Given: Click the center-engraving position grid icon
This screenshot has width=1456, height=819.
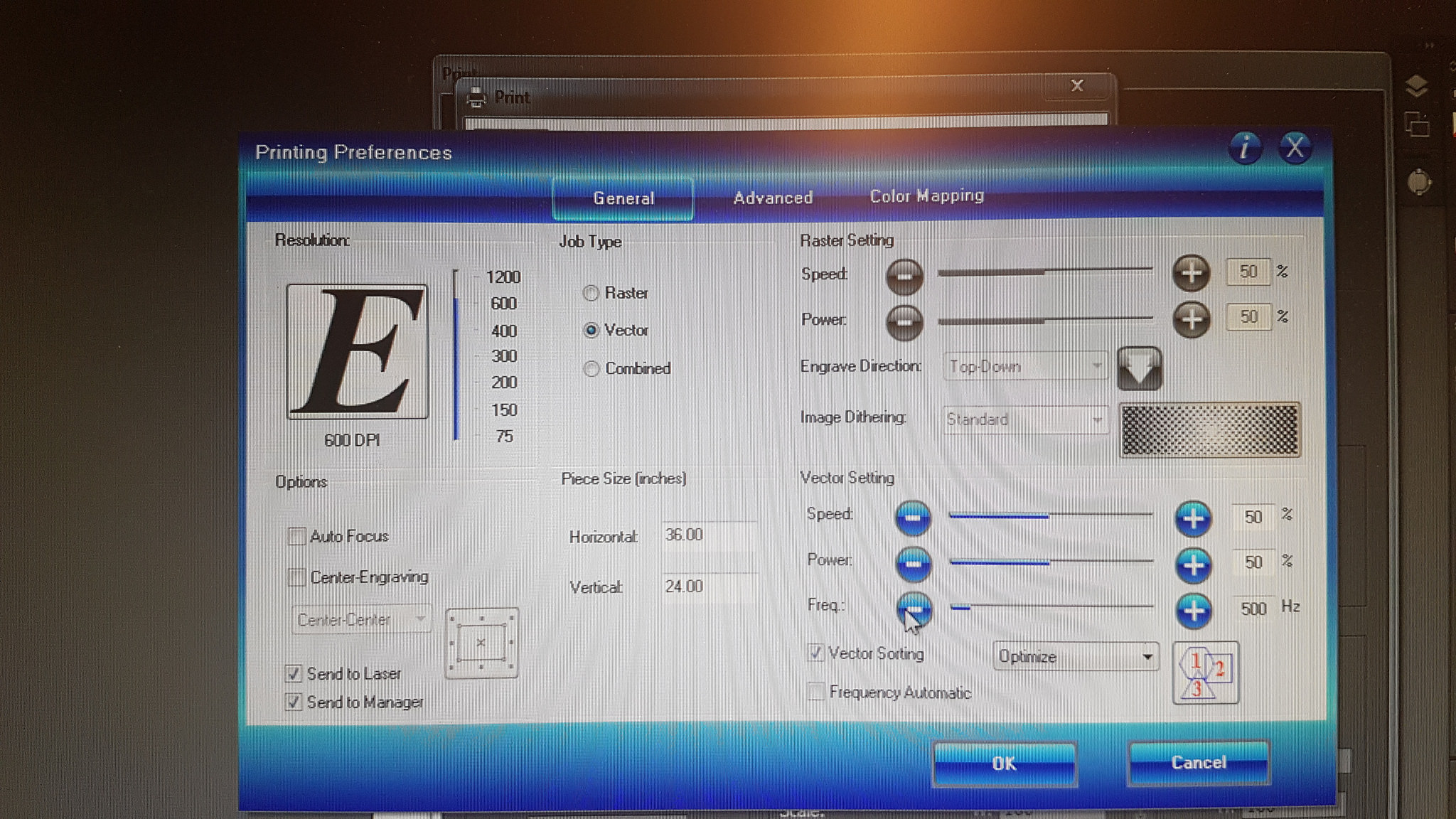Looking at the screenshot, I should coord(481,643).
